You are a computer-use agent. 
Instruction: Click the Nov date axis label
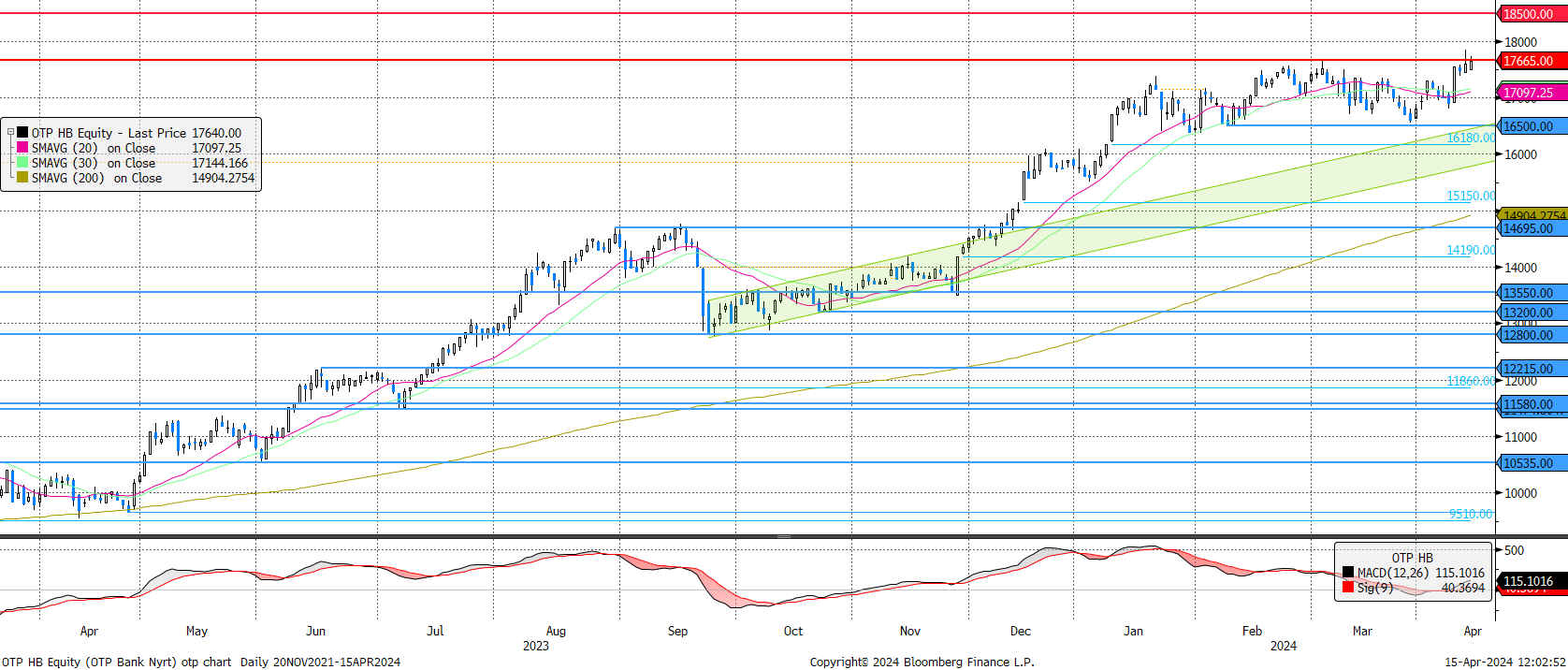click(910, 631)
